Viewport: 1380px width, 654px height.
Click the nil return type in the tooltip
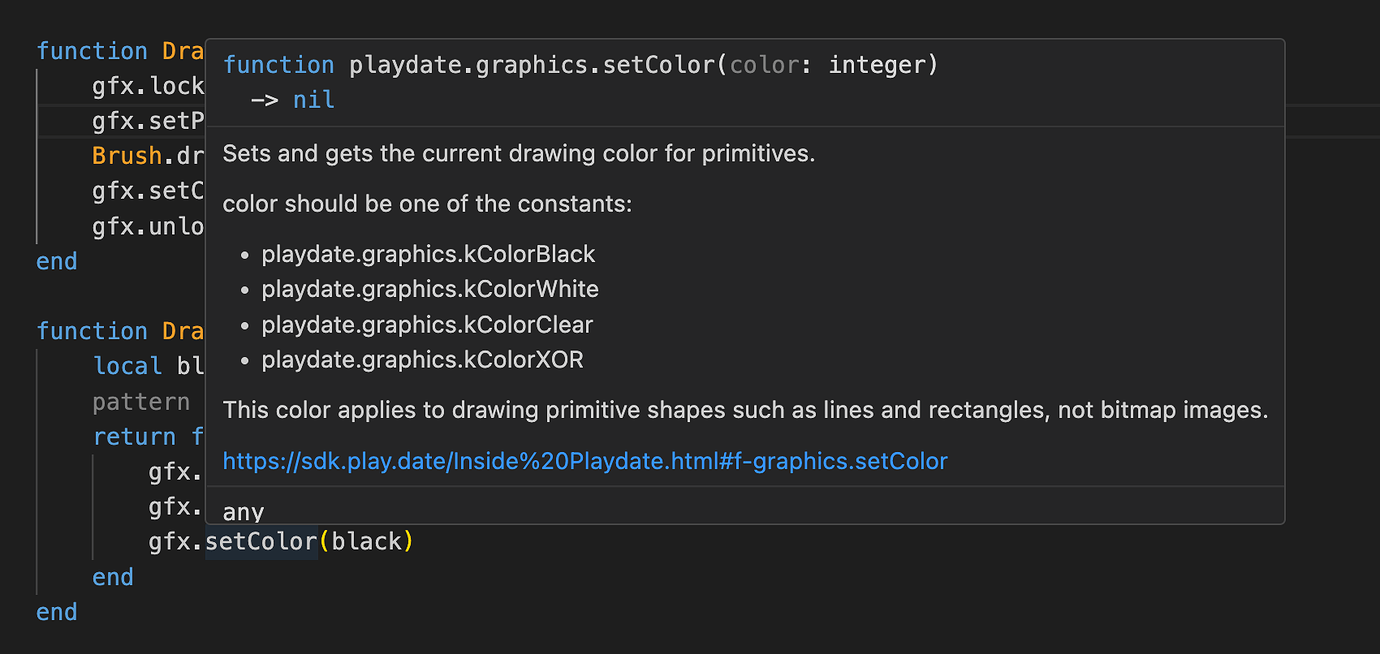313,99
